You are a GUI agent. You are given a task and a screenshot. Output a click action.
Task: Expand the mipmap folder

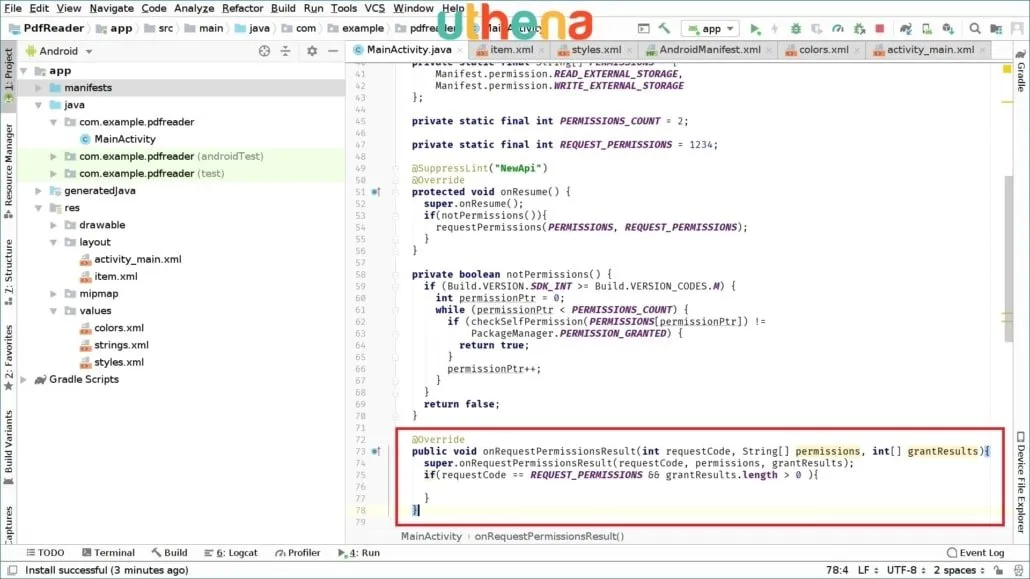coord(53,294)
